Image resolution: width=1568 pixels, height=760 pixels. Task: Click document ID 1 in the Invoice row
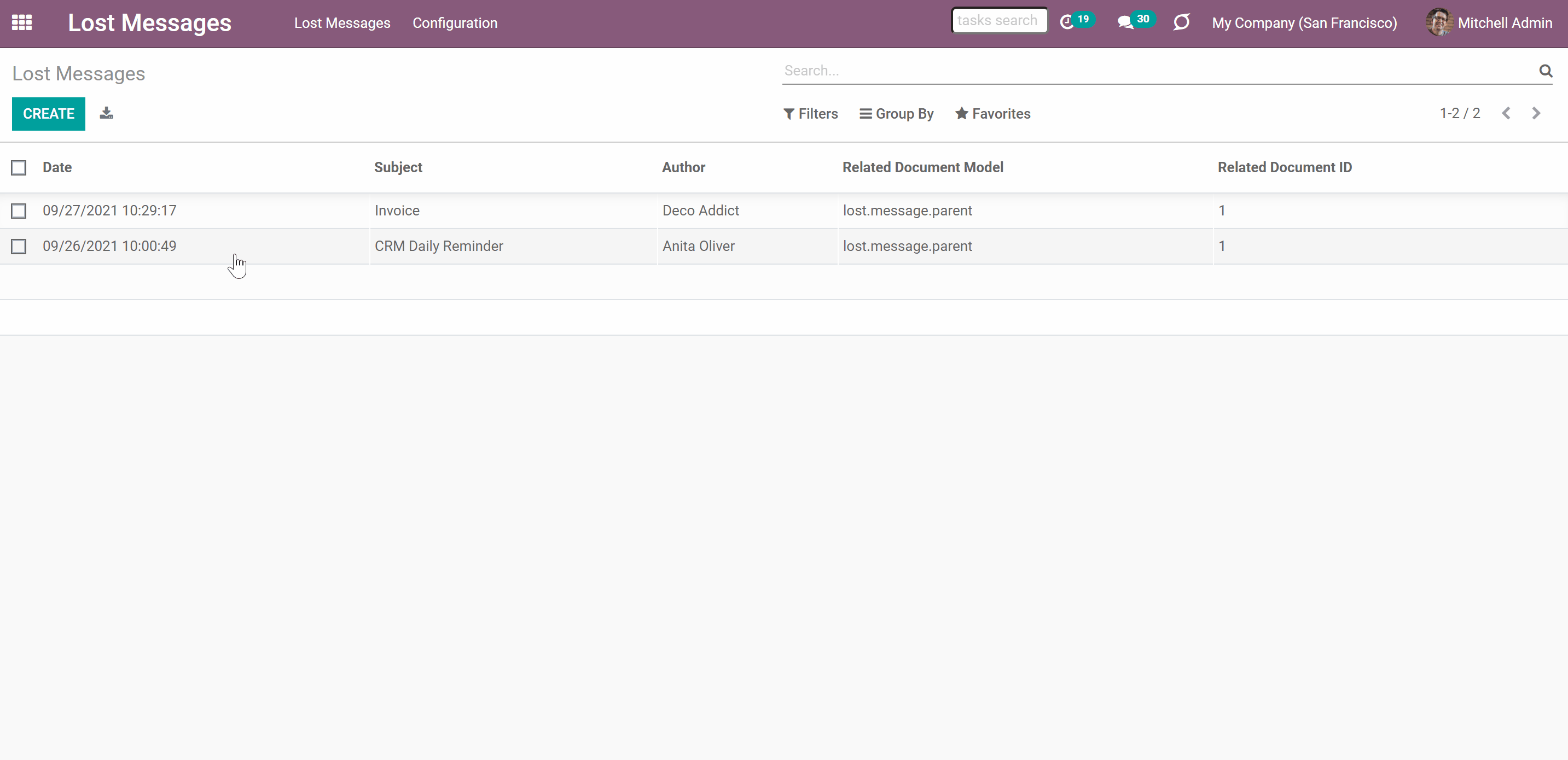coord(1222,211)
